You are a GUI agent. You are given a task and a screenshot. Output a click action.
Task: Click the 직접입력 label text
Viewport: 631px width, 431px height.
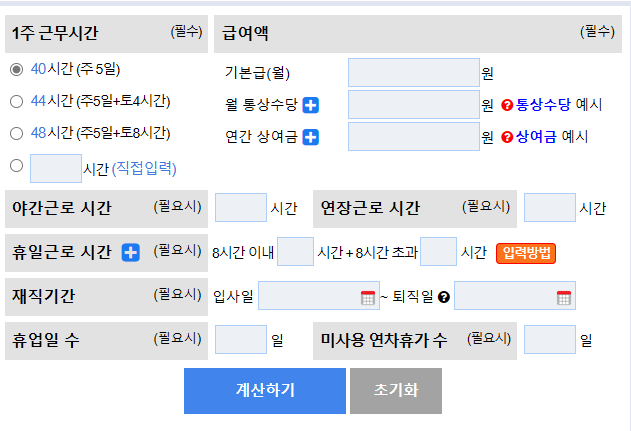pos(144,168)
